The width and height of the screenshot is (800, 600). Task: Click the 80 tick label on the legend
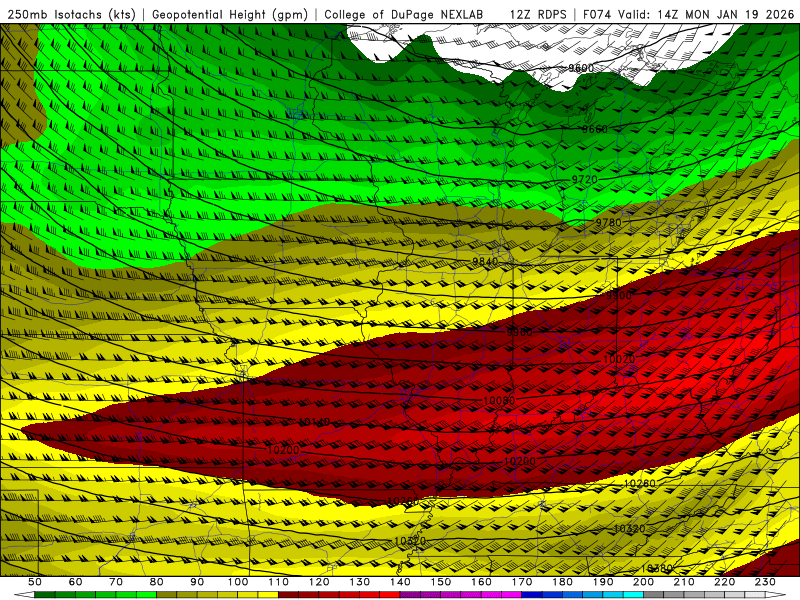[x=156, y=582]
